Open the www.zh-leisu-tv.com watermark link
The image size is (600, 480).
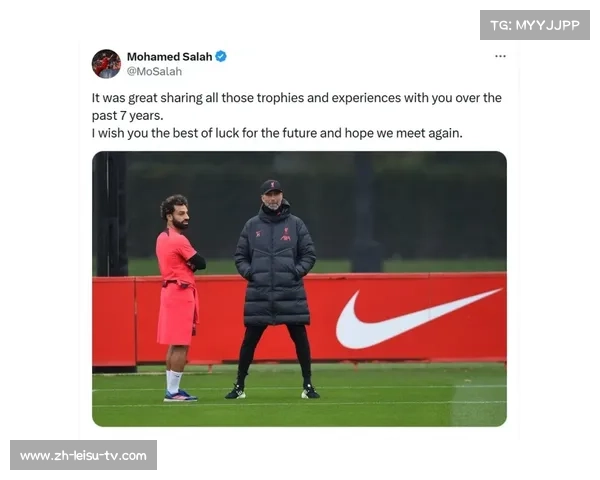coord(83,455)
